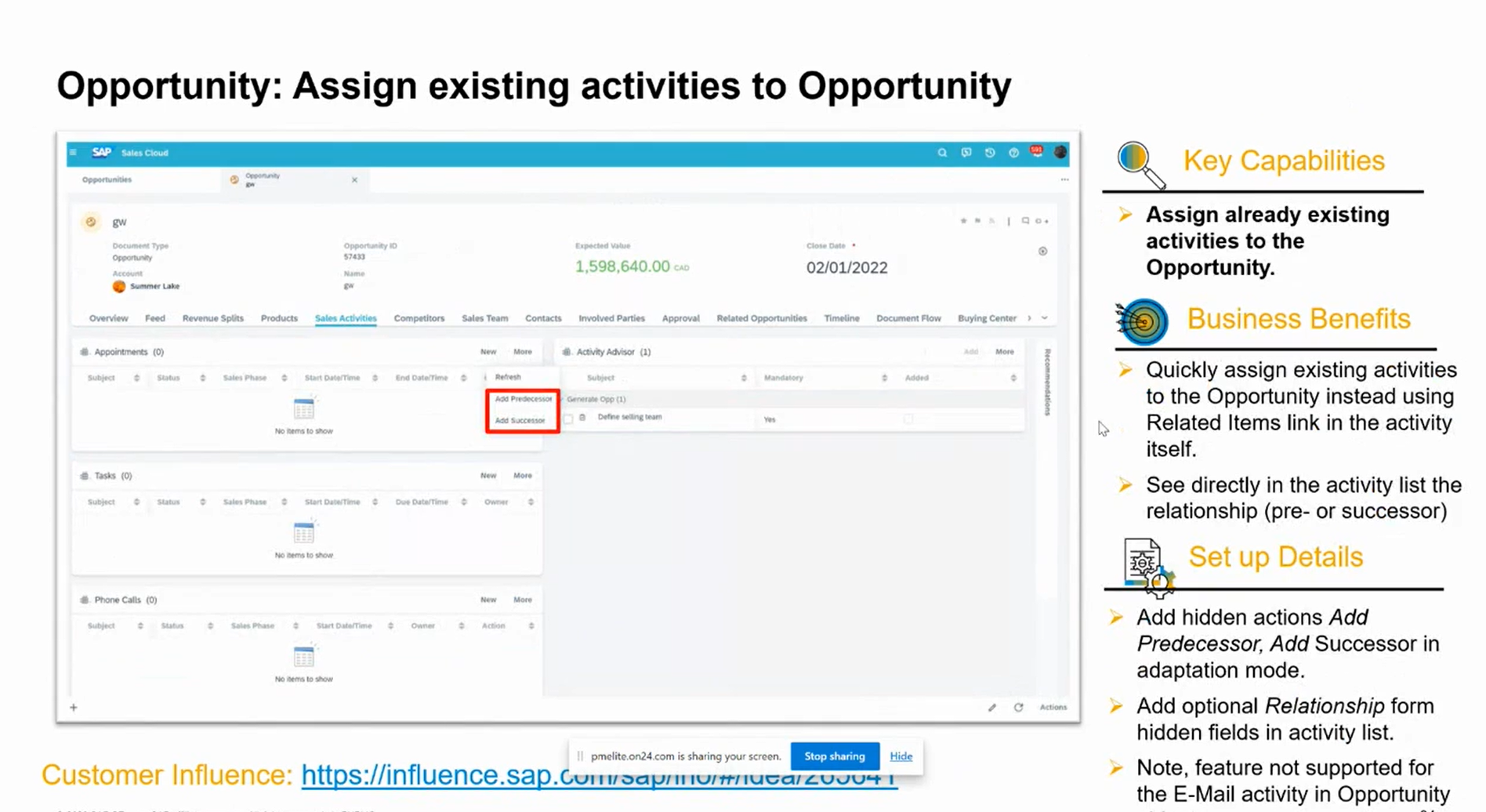This screenshot has width=1486, height=812.
Task: Open the history clock icon
Action: 990,153
